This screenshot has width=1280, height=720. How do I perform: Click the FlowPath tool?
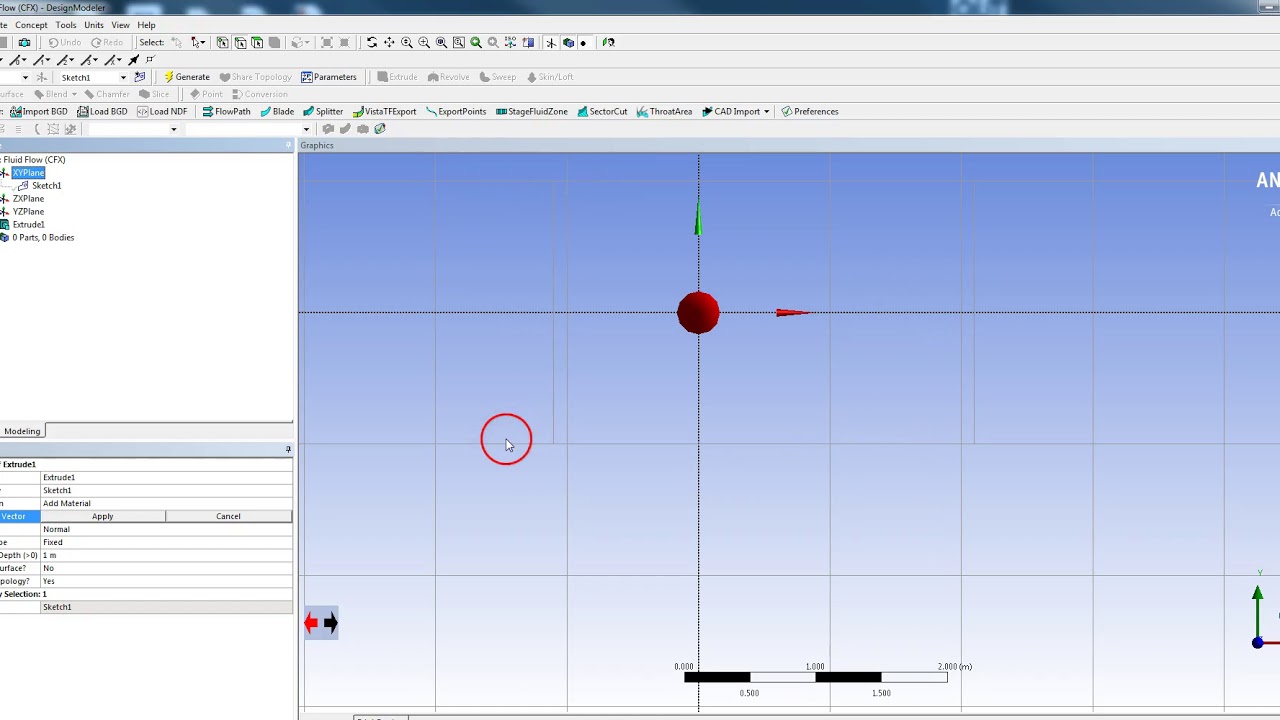226,111
